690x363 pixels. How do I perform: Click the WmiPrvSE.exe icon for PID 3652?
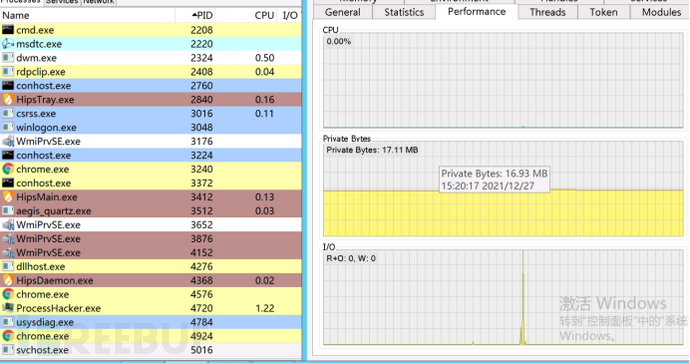pyautogui.click(x=7, y=225)
